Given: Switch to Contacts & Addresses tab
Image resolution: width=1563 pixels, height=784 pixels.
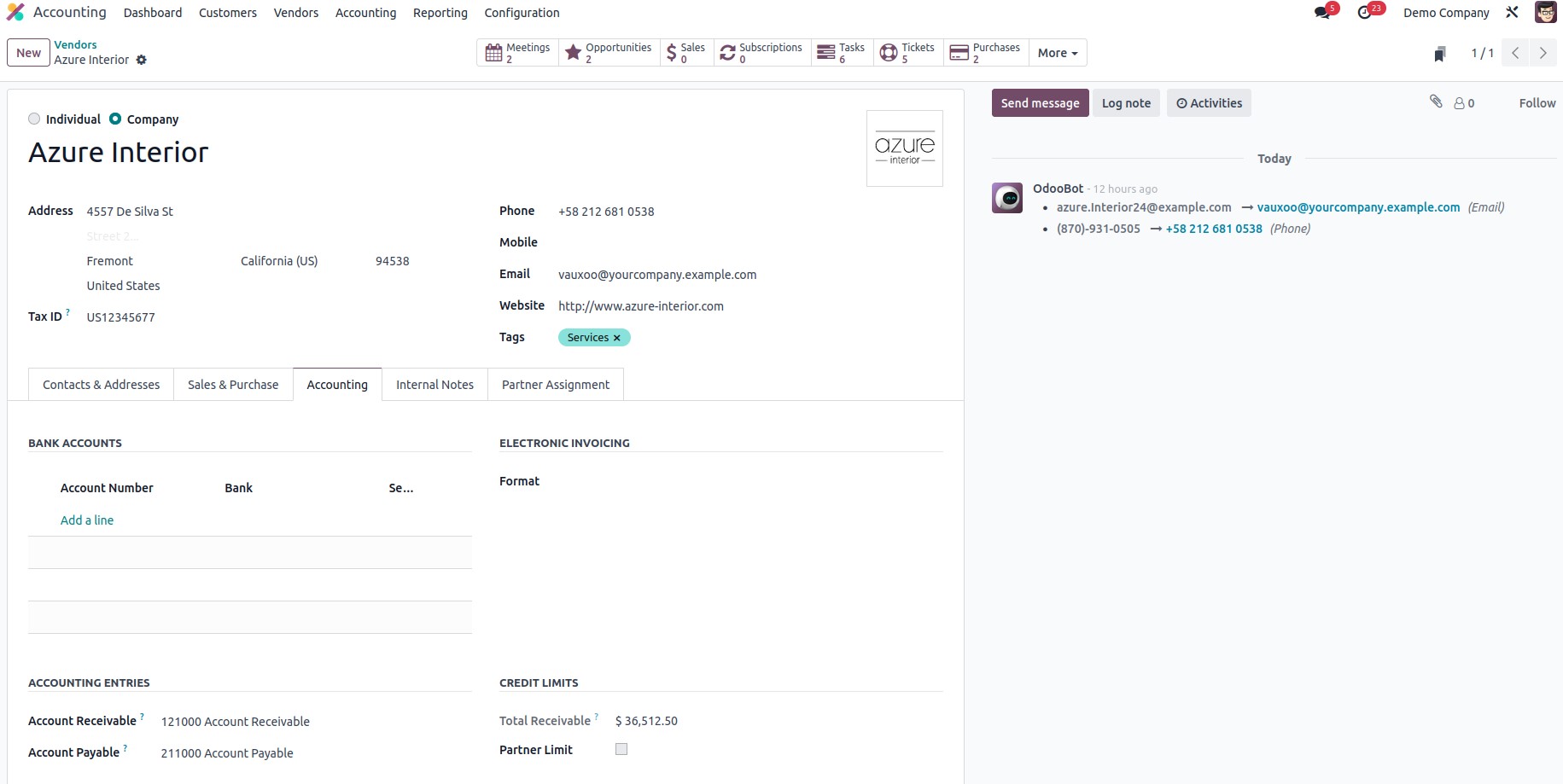Looking at the screenshot, I should pyautogui.click(x=101, y=385).
